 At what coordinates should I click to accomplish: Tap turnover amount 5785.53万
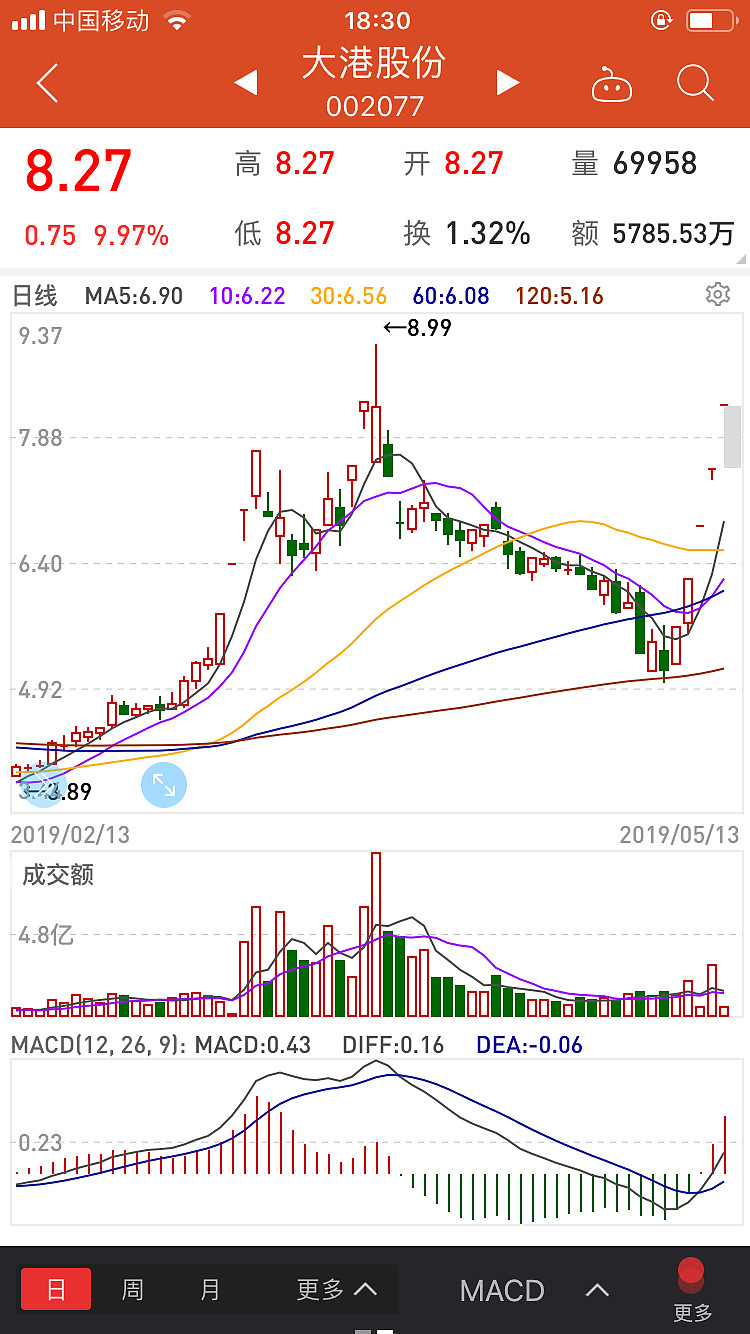[x=673, y=234]
